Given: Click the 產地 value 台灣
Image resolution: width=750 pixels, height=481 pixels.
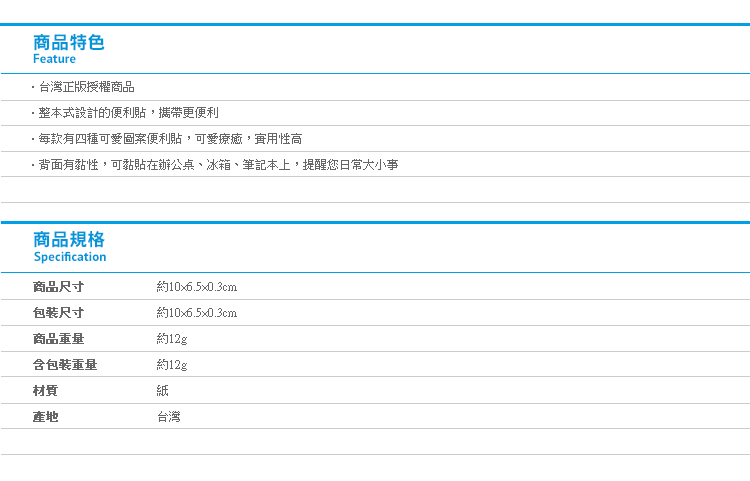Looking at the screenshot, I should (169, 417).
